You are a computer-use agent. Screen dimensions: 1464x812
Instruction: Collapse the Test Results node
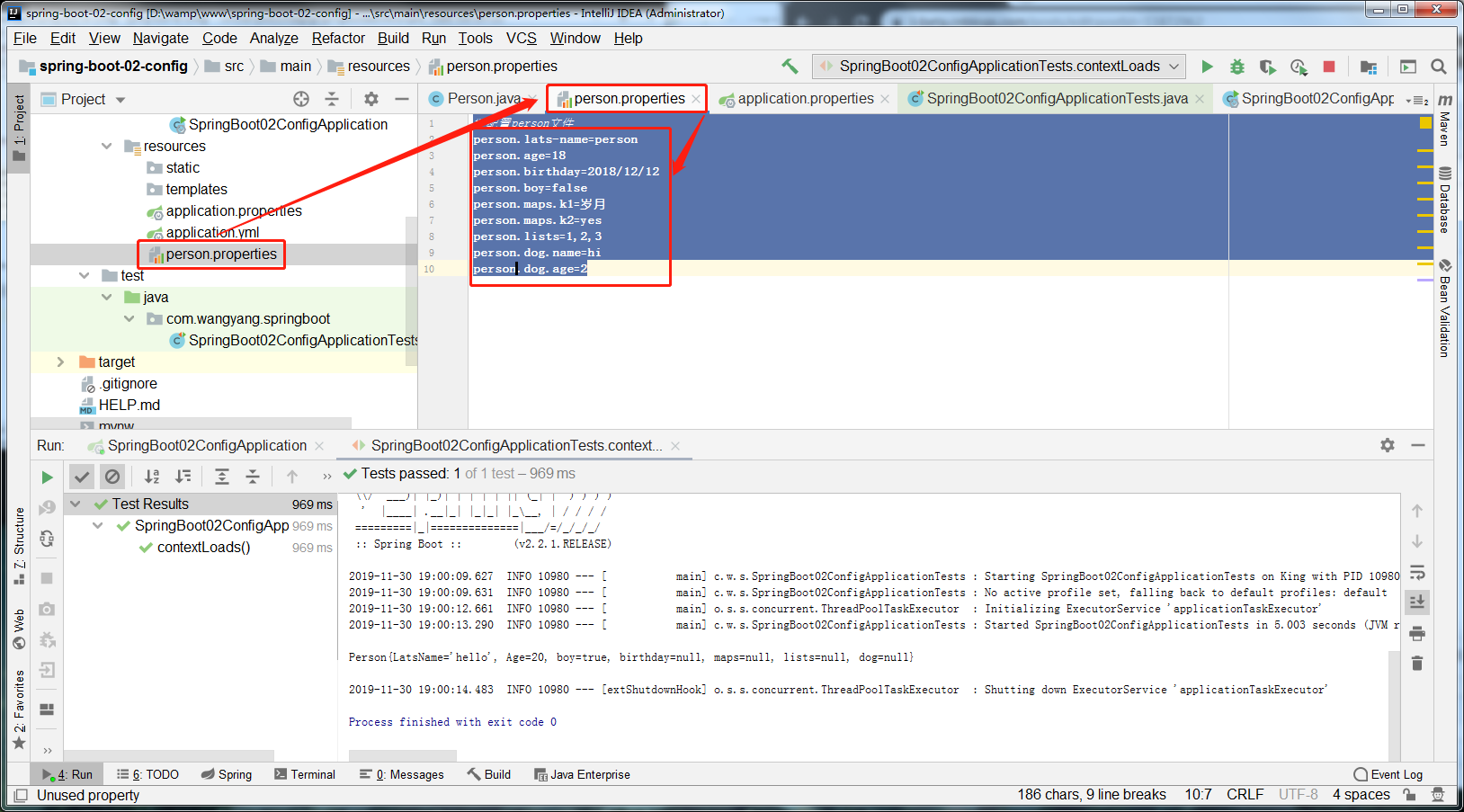76,504
